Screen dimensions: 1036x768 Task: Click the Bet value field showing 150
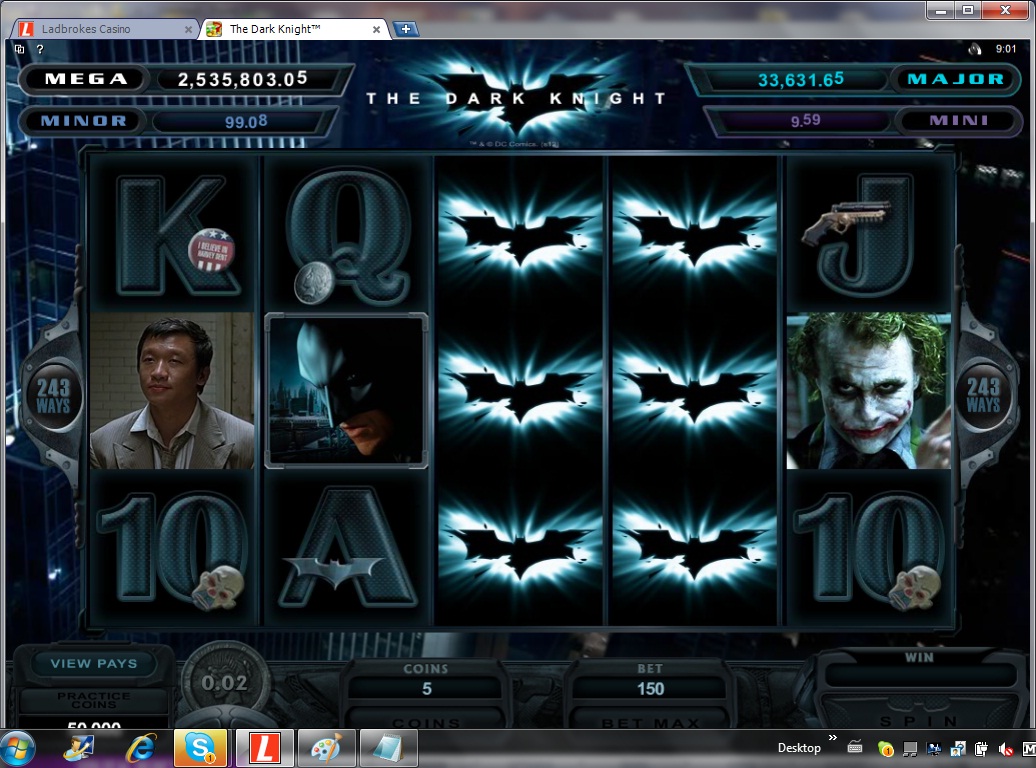coord(650,689)
